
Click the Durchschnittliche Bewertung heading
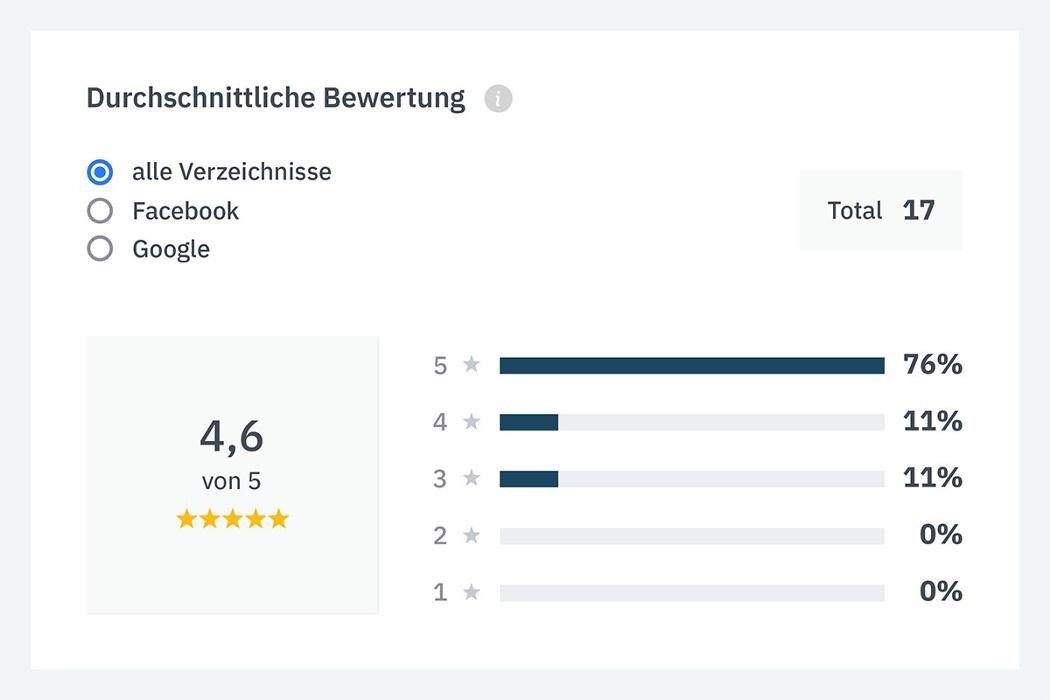pos(276,98)
